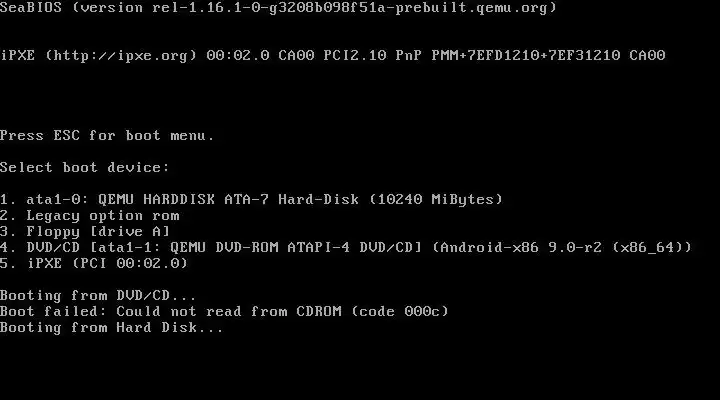This screenshot has height=400, width=720.
Task: Click the 'code 000c' error code
Action: (x=400, y=311)
